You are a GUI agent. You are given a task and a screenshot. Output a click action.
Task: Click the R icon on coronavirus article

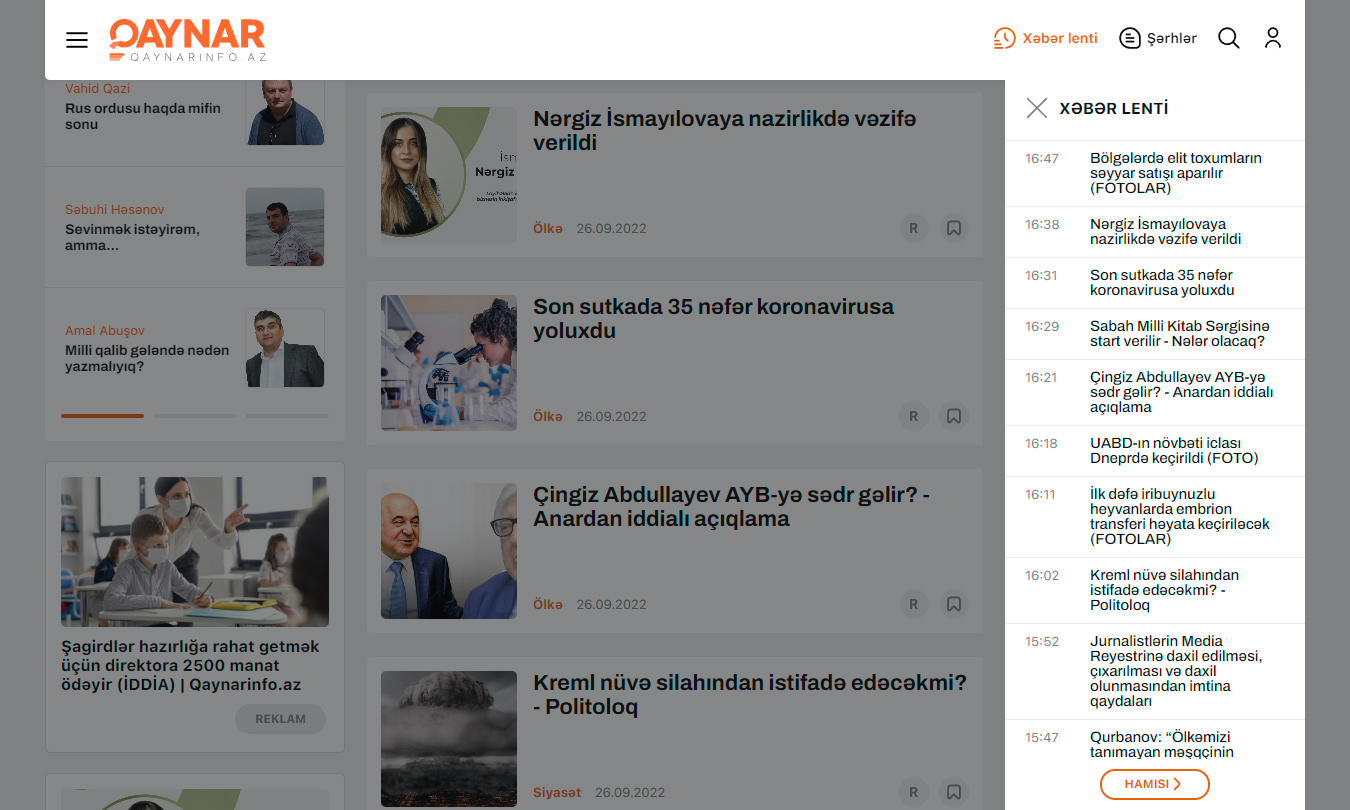913,416
